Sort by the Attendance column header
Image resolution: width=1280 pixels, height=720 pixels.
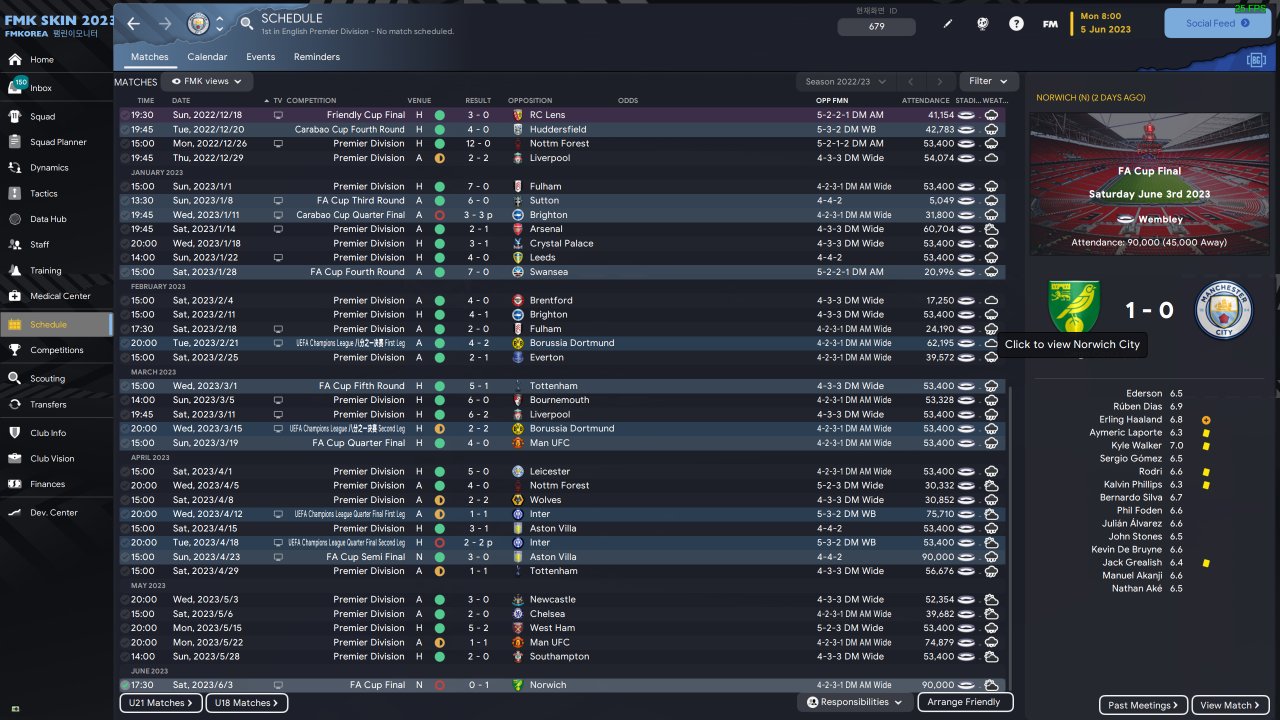coord(925,101)
